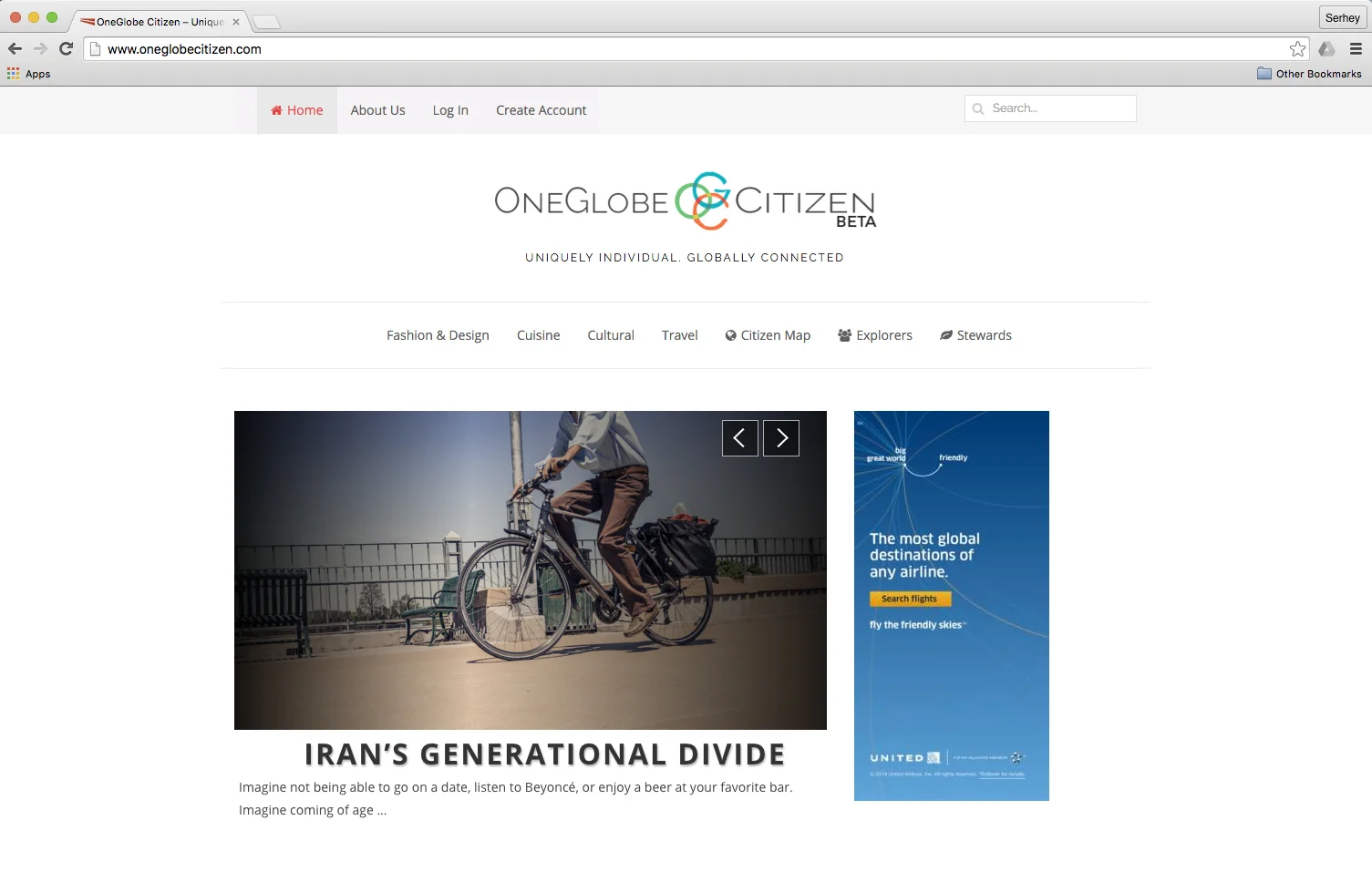Click the United 'most global destinations' ad text
1372x882 pixels.
924,555
